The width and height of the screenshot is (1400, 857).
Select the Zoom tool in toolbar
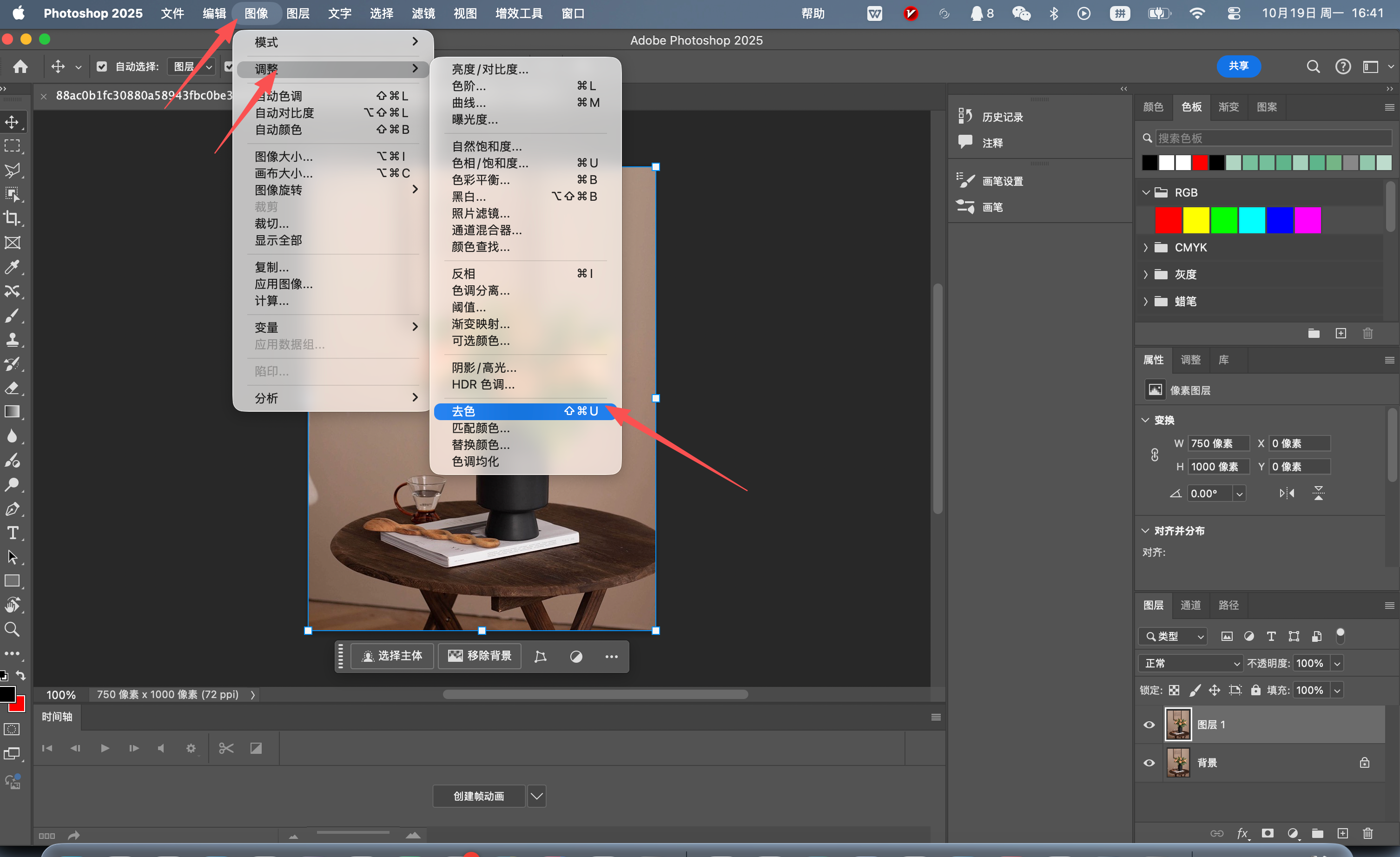tap(13, 629)
